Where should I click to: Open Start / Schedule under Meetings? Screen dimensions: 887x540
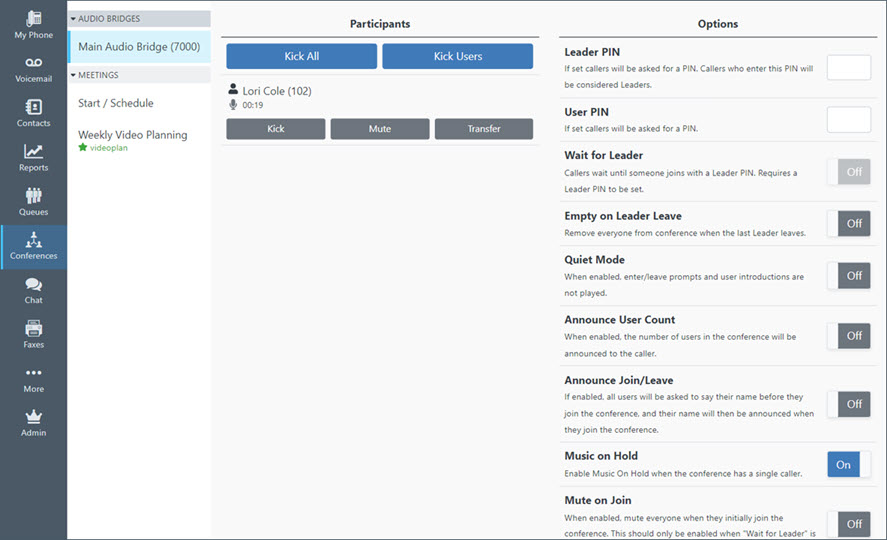[x=115, y=103]
